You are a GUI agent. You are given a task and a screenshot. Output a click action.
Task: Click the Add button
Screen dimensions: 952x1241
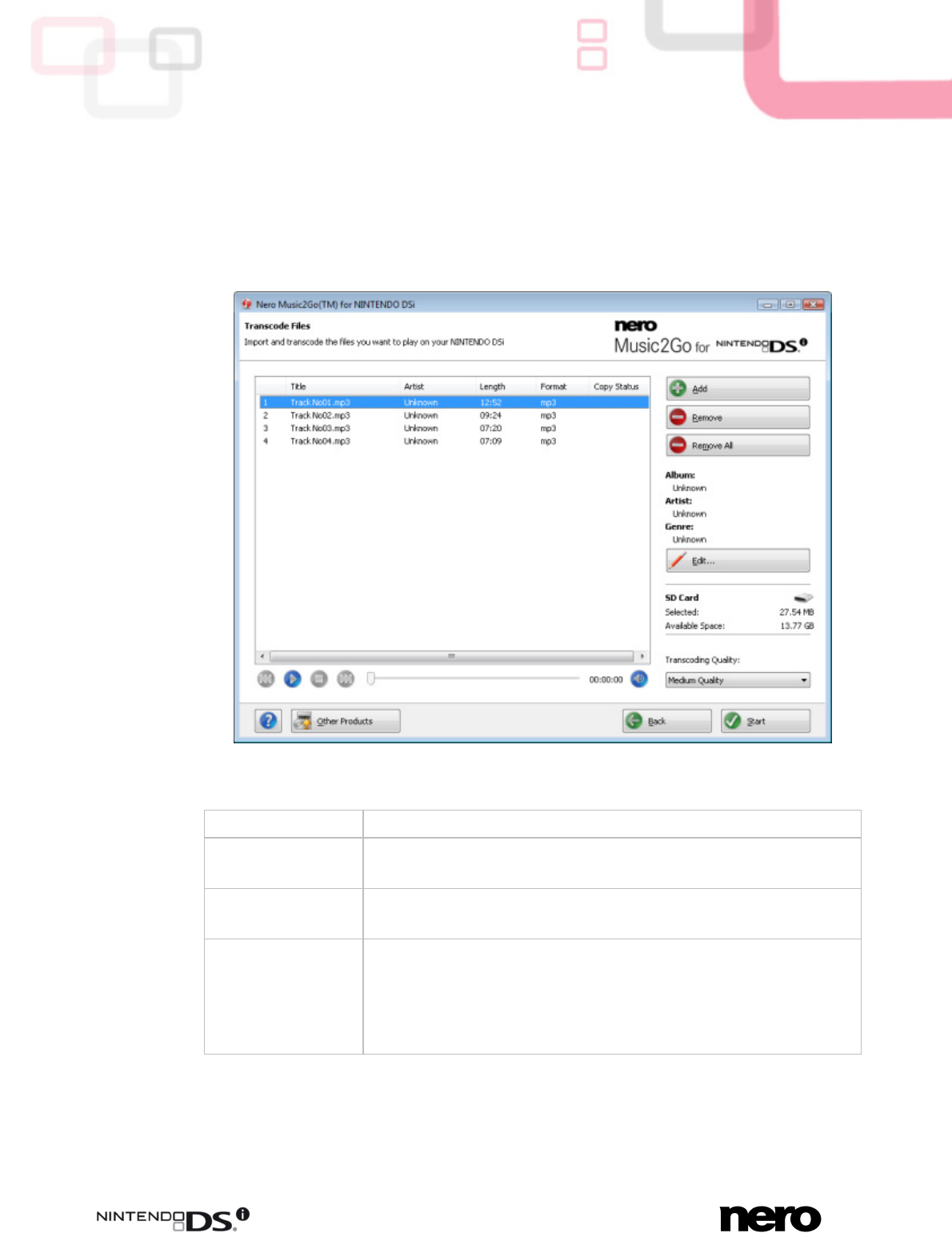point(738,388)
